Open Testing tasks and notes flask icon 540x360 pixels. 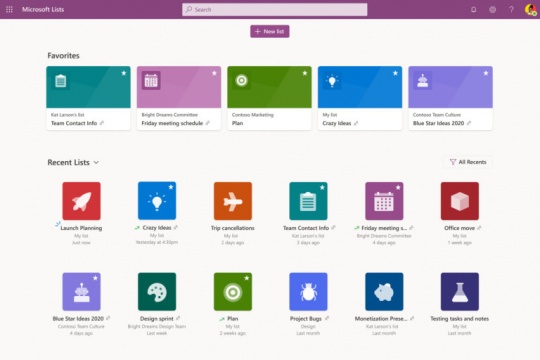click(460, 292)
